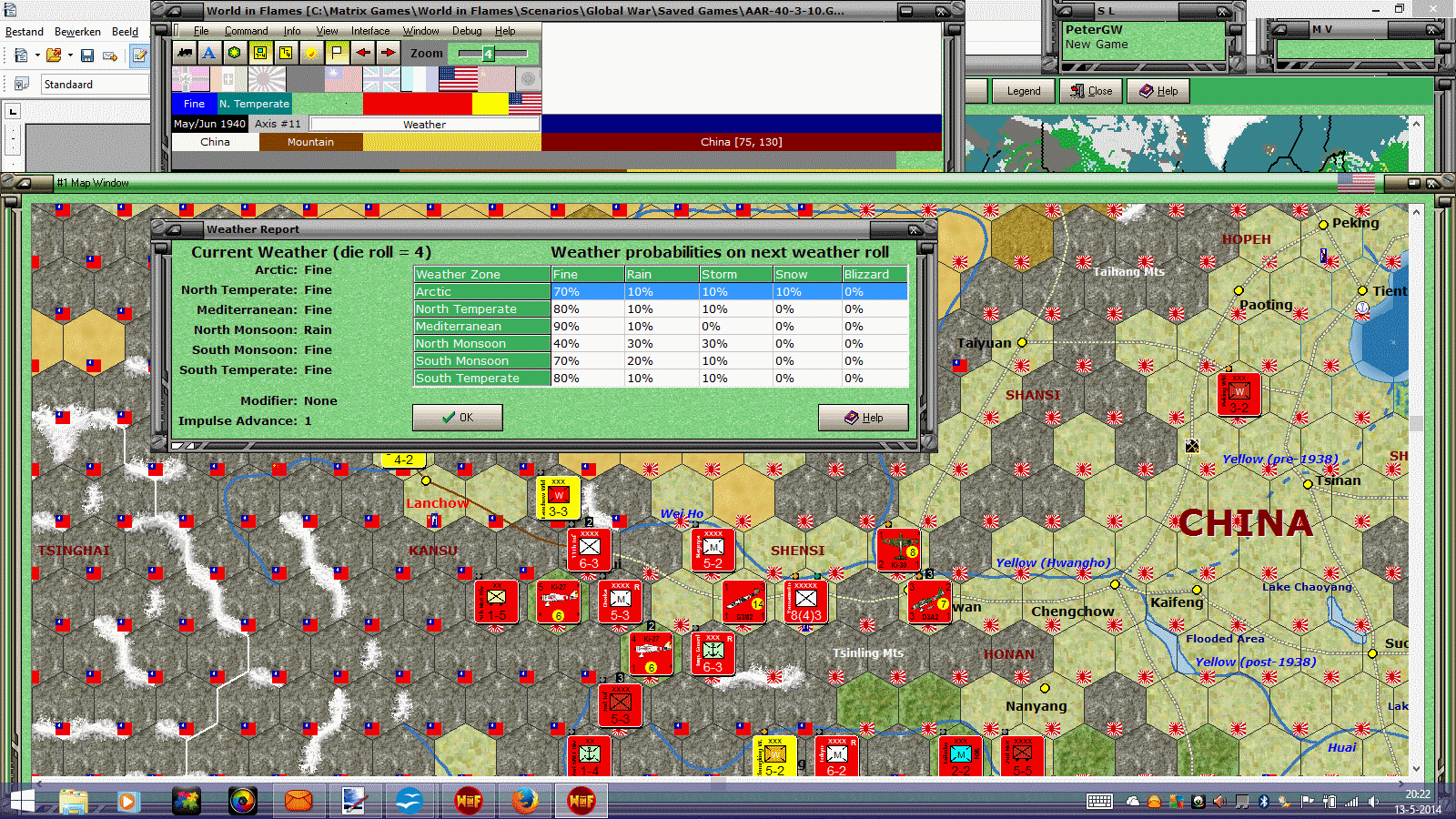1456x819 pixels.
Task: Click the Legend button
Action: [x=1024, y=91]
